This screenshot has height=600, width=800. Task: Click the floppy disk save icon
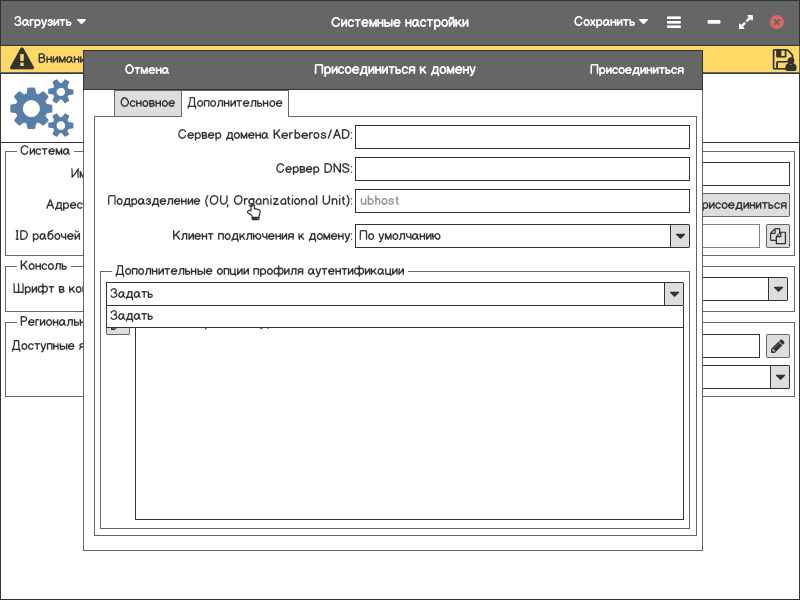pos(784,59)
